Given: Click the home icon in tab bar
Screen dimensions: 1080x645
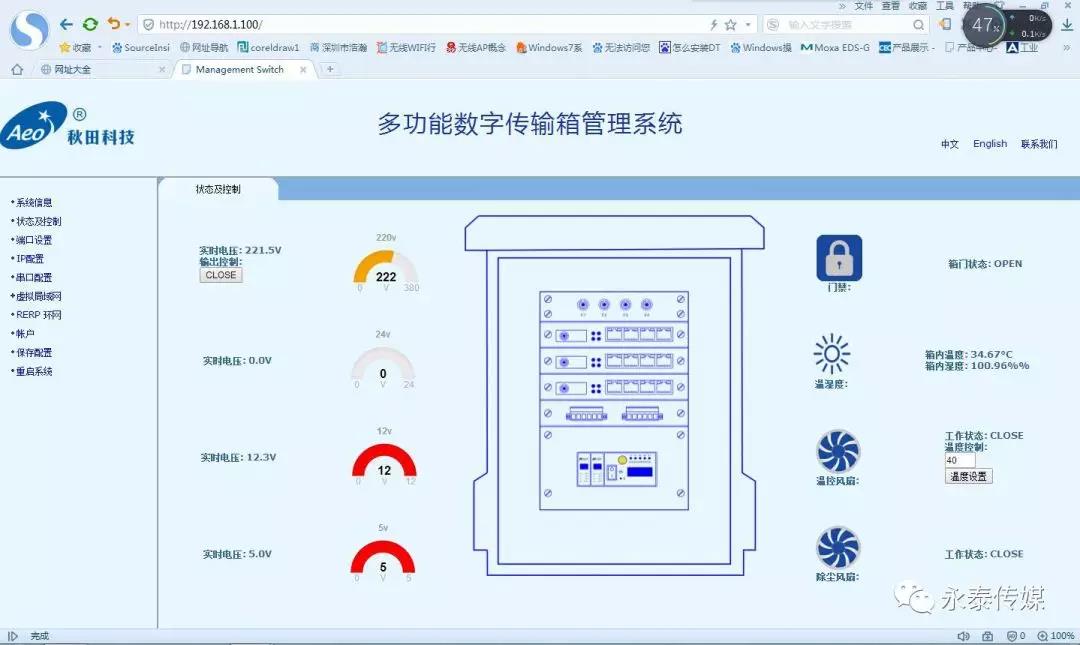Looking at the screenshot, I should coord(16,70).
